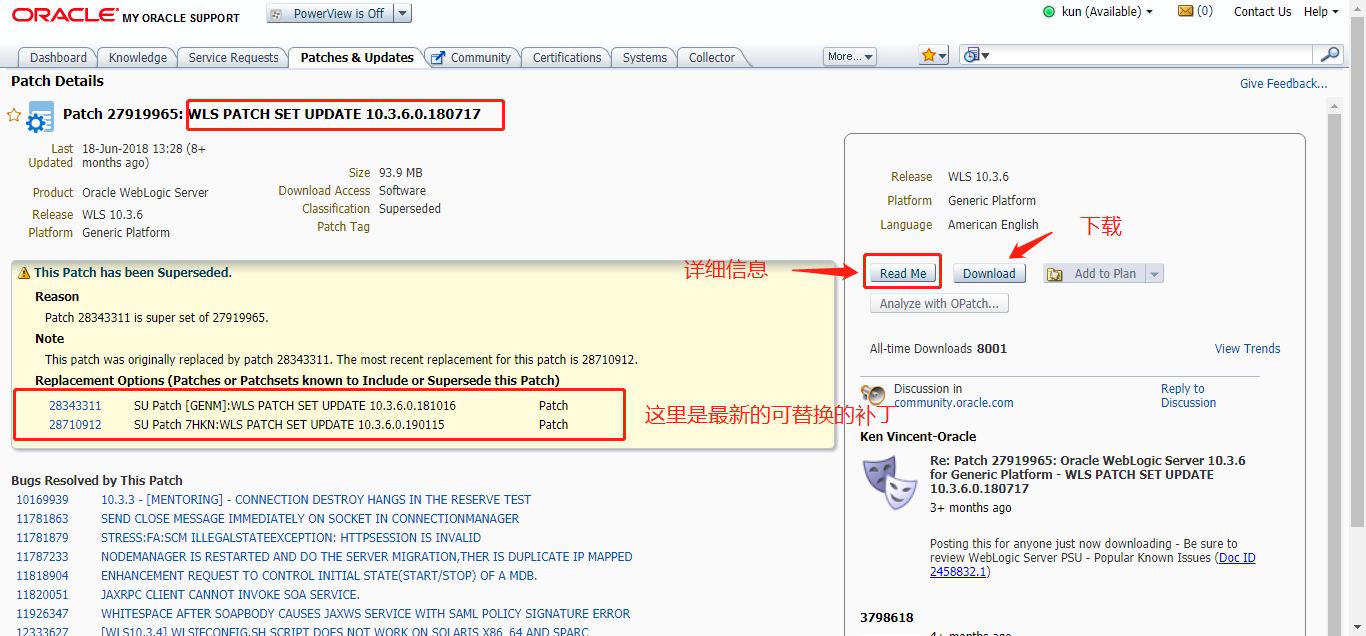Click the Download button
This screenshot has height=636, width=1366.
click(x=989, y=274)
